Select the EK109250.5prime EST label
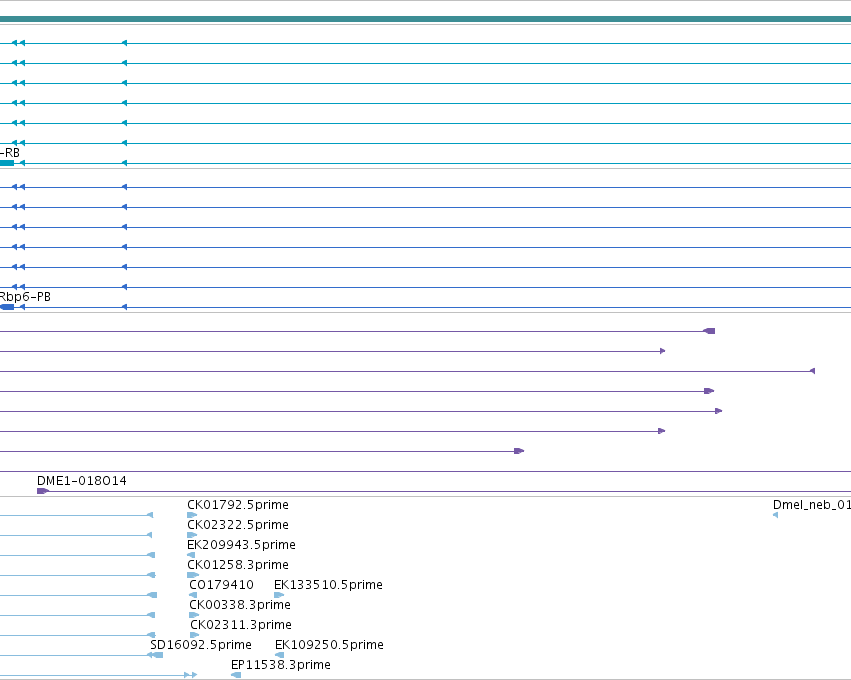851x680 pixels. (x=329, y=645)
